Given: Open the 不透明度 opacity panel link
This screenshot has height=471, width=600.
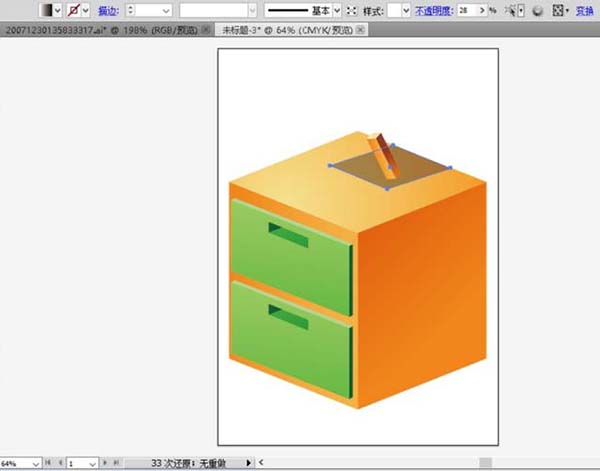Looking at the screenshot, I should [x=434, y=11].
